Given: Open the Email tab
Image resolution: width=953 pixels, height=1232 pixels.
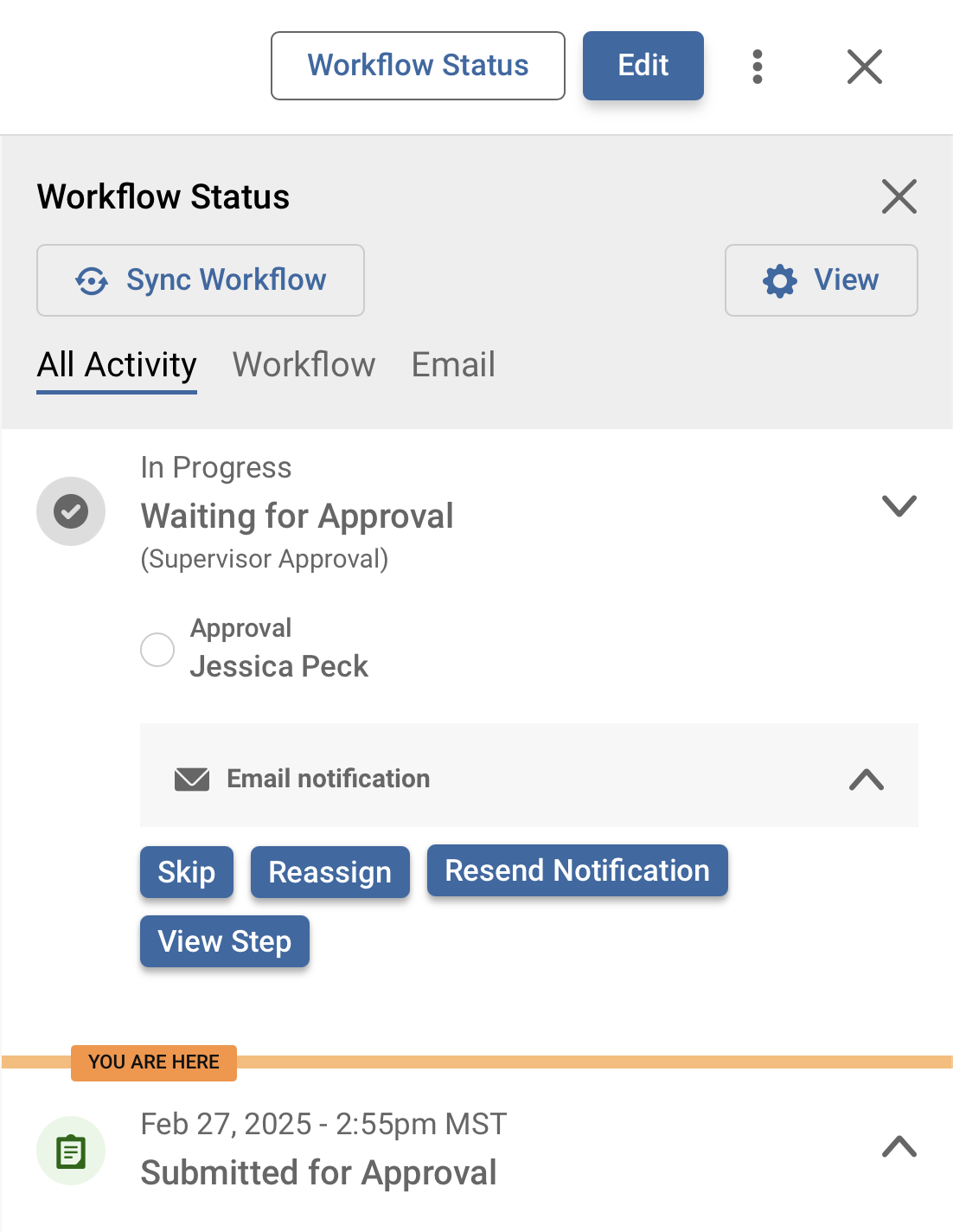Looking at the screenshot, I should [453, 365].
